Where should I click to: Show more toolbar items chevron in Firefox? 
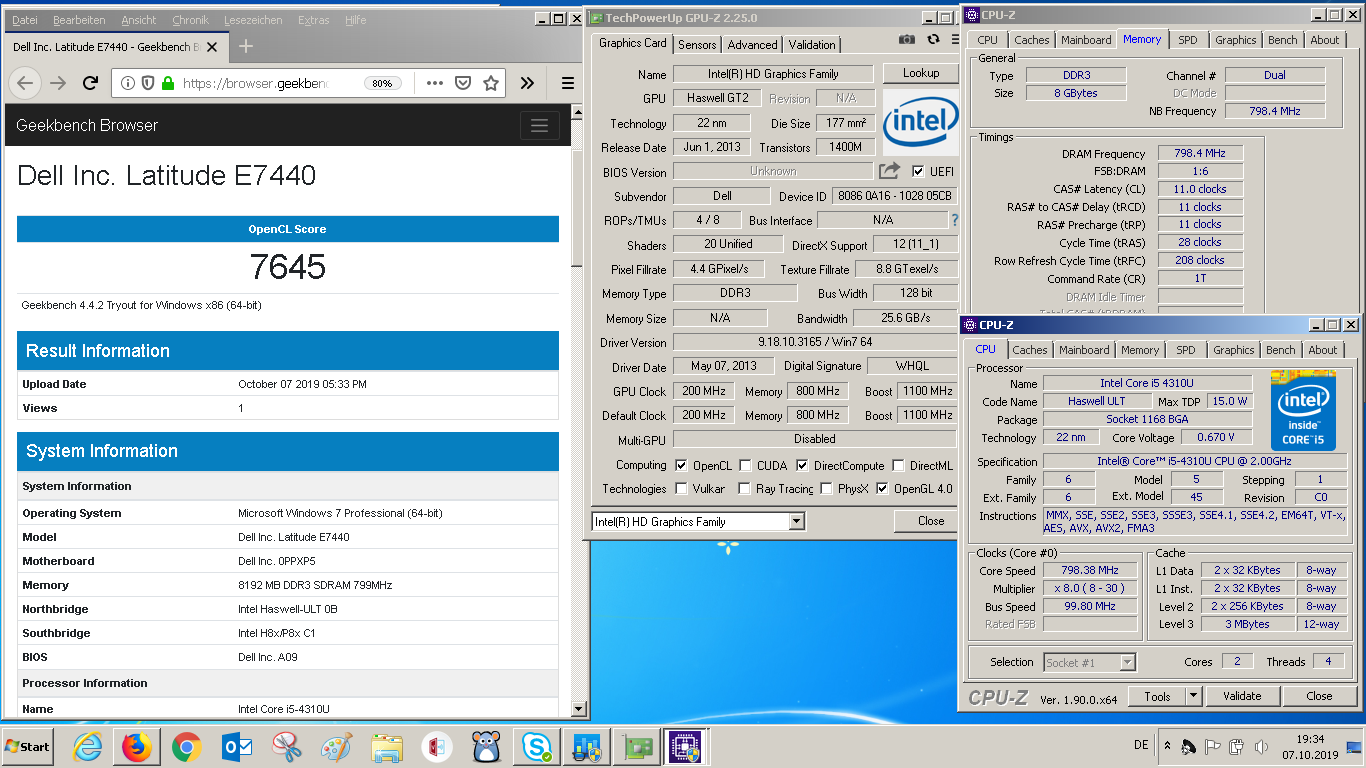pyautogui.click(x=527, y=83)
